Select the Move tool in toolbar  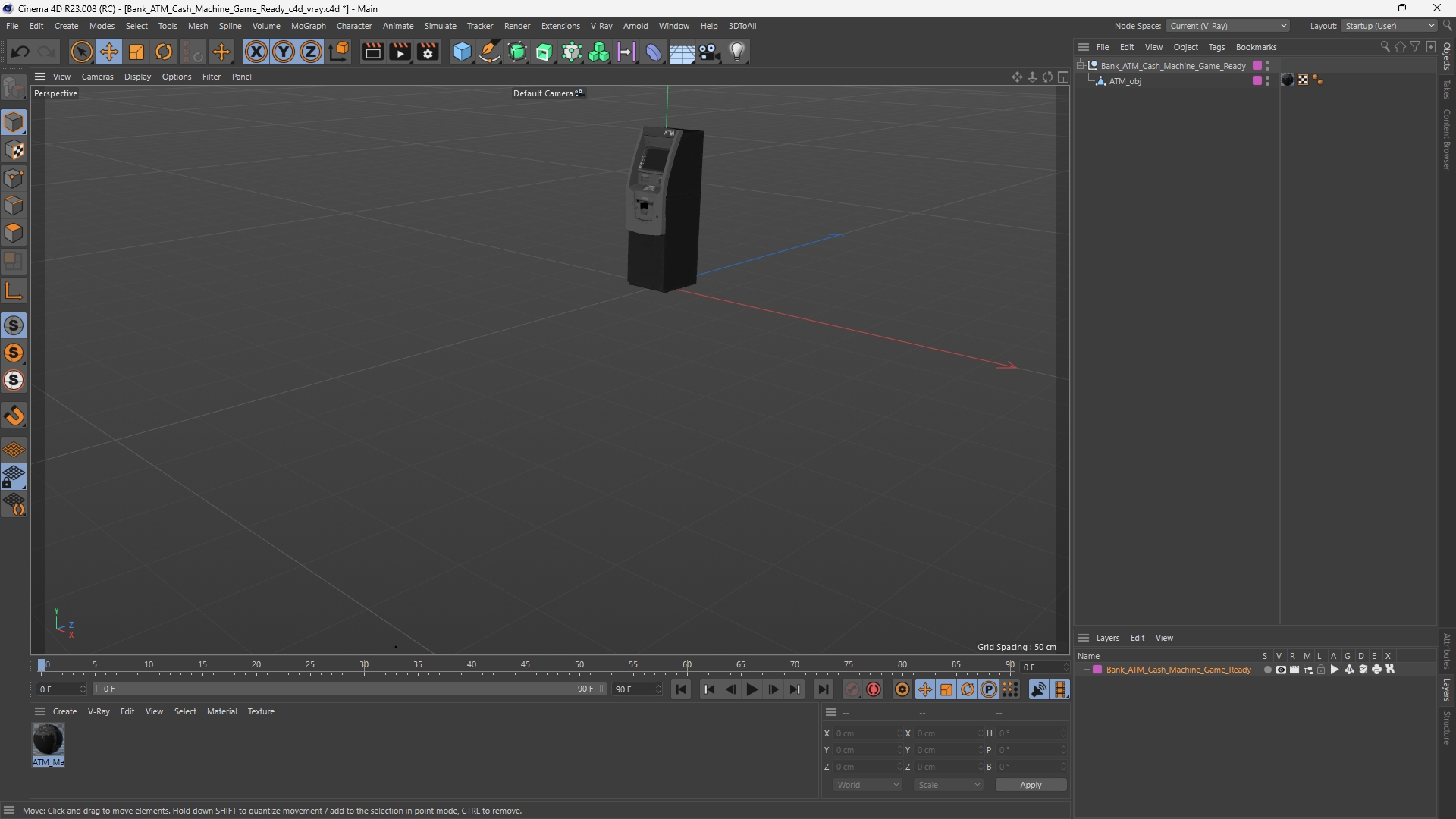pos(108,52)
